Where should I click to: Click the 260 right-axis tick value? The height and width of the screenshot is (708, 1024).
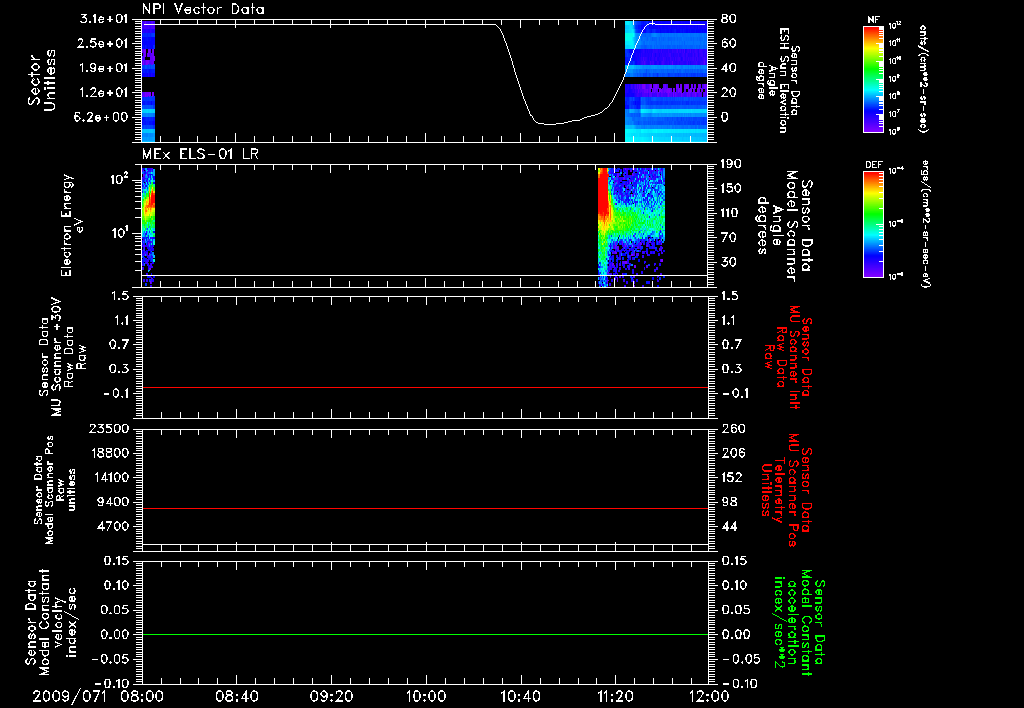click(x=733, y=428)
